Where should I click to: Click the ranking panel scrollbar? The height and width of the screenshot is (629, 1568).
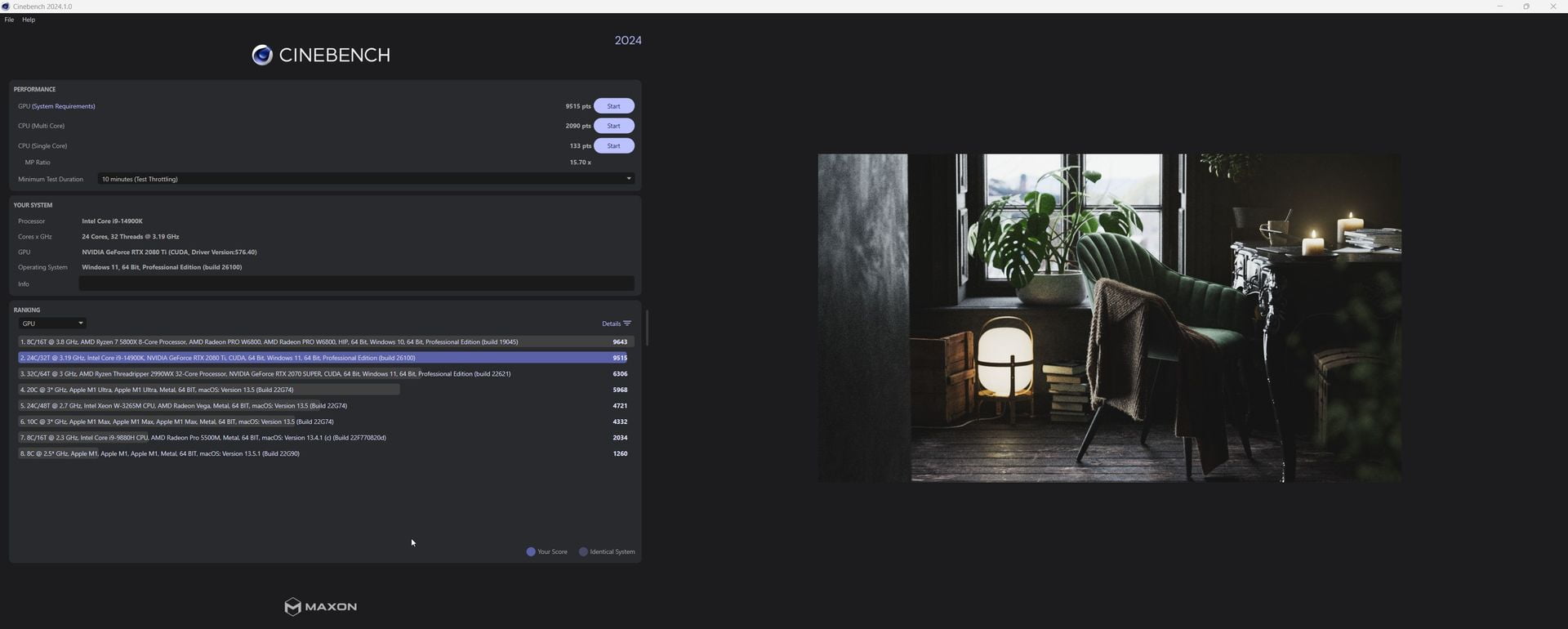tap(646, 328)
